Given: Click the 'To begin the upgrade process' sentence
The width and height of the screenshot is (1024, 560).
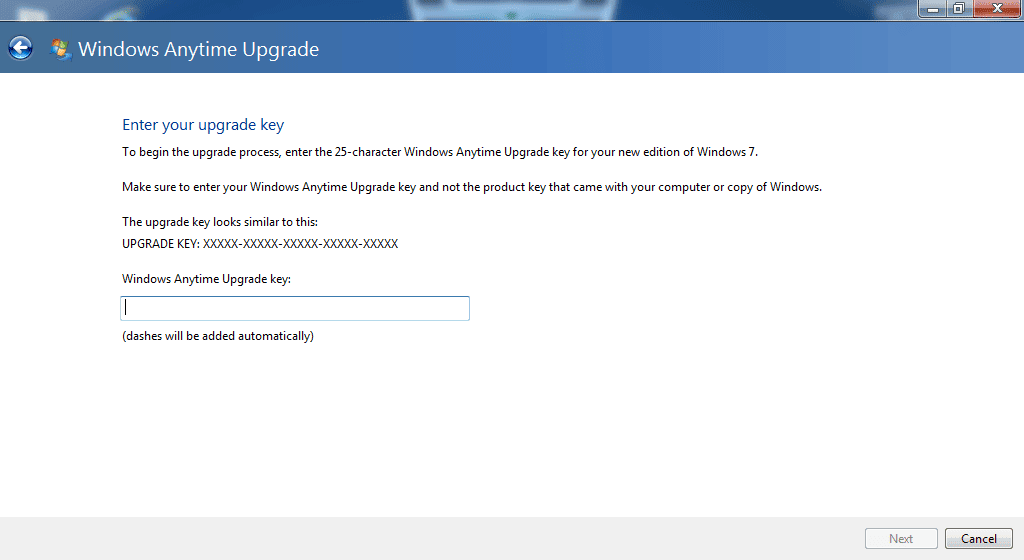Looking at the screenshot, I should tap(440, 152).
